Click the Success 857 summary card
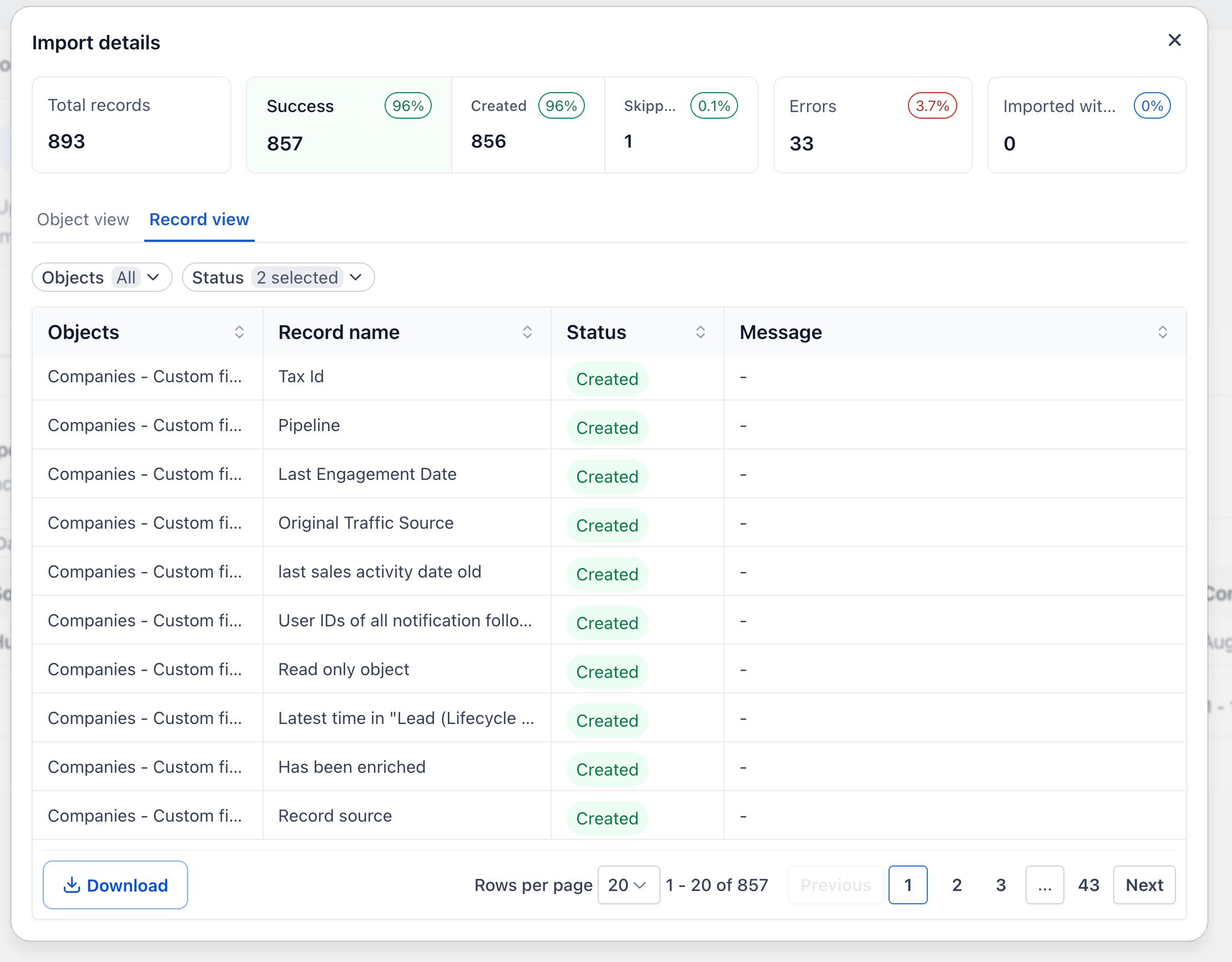This screenshot has width=1232, height=962. 349,125
